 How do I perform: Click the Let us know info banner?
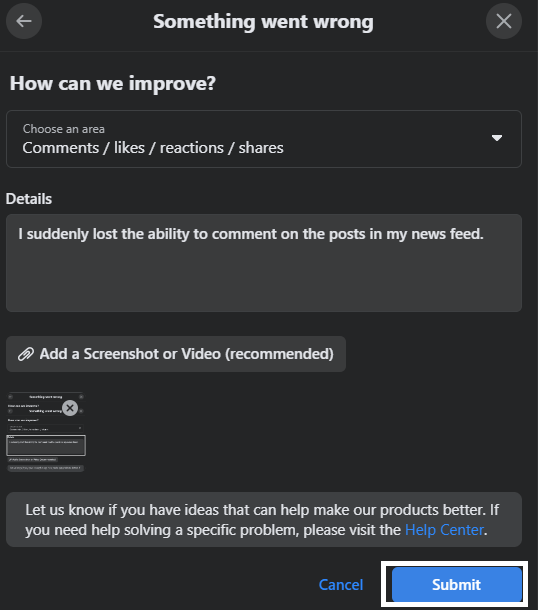[264, 519]
